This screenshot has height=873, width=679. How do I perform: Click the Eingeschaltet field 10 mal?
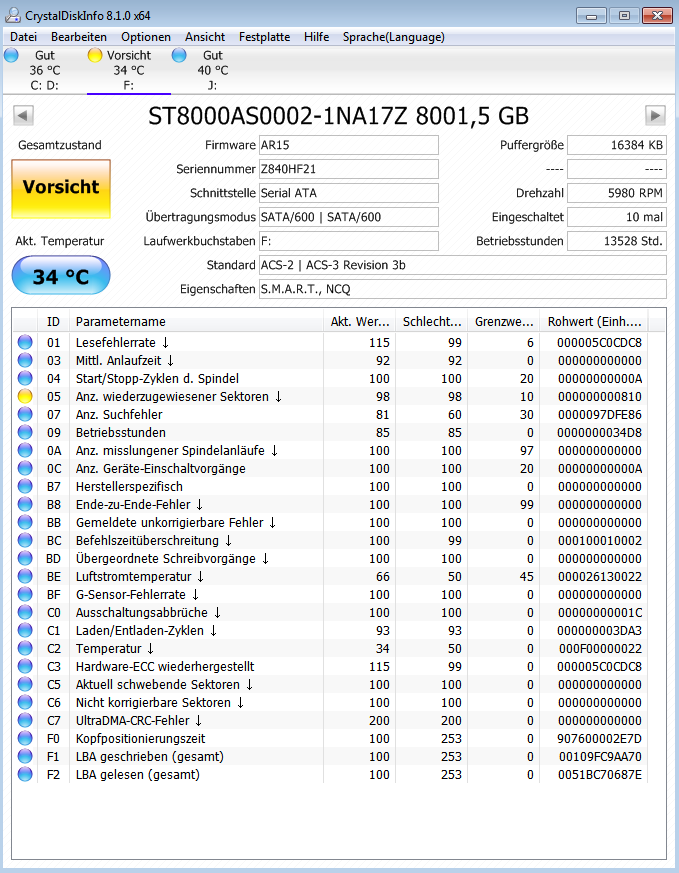(617, 217)
